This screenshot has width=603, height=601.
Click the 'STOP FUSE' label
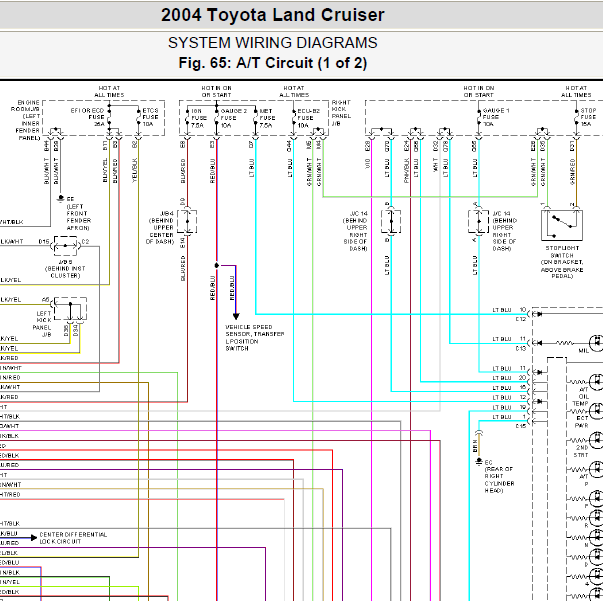point(588,114)
